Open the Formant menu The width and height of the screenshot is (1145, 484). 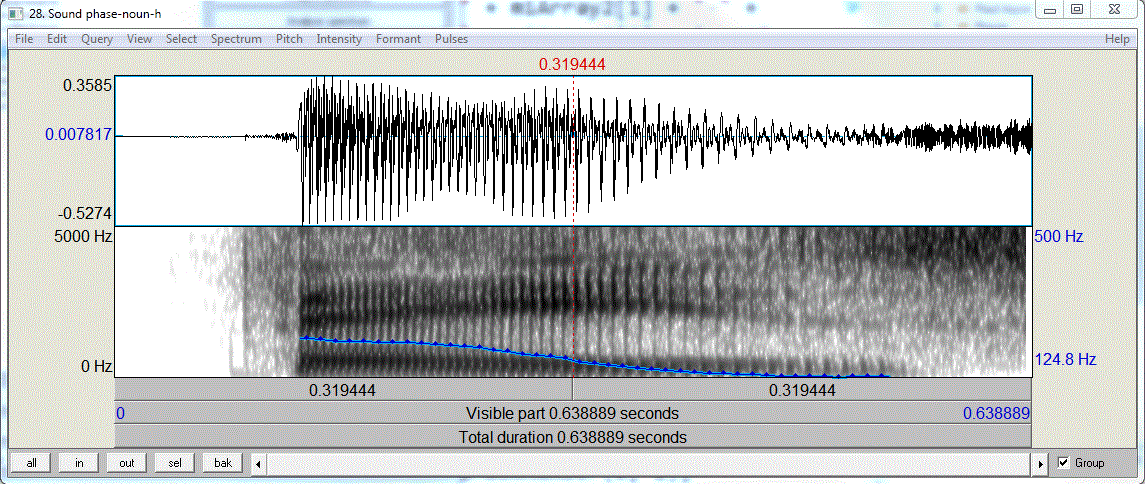coord(399,39)
